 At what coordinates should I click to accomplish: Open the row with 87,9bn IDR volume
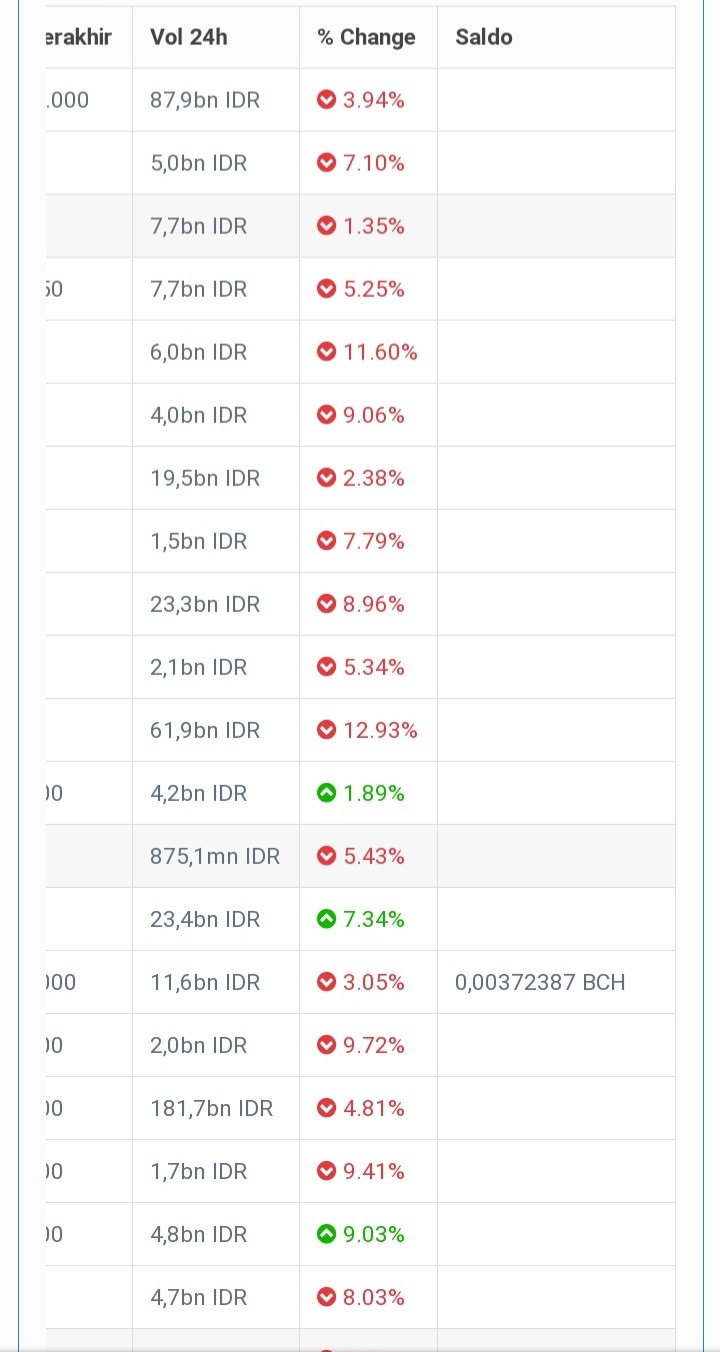(x=360, y=100)
